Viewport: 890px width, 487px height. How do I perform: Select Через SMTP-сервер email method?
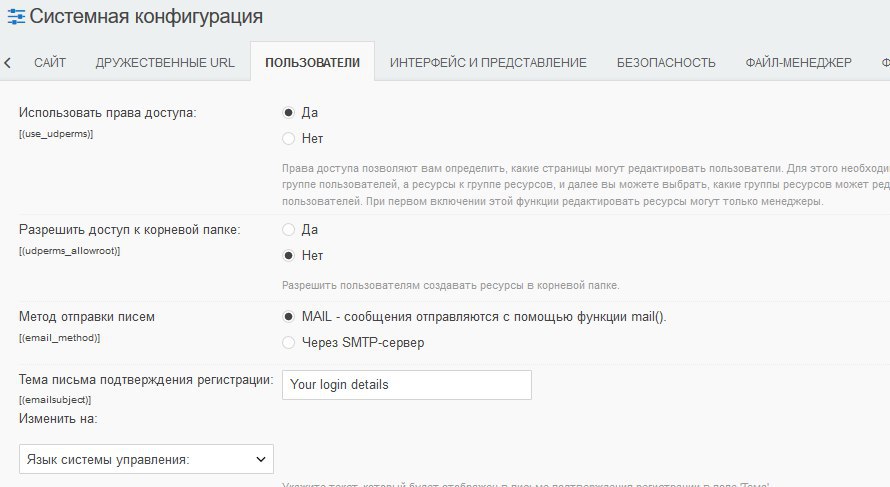pyautogui.click(x=288, y=342)
